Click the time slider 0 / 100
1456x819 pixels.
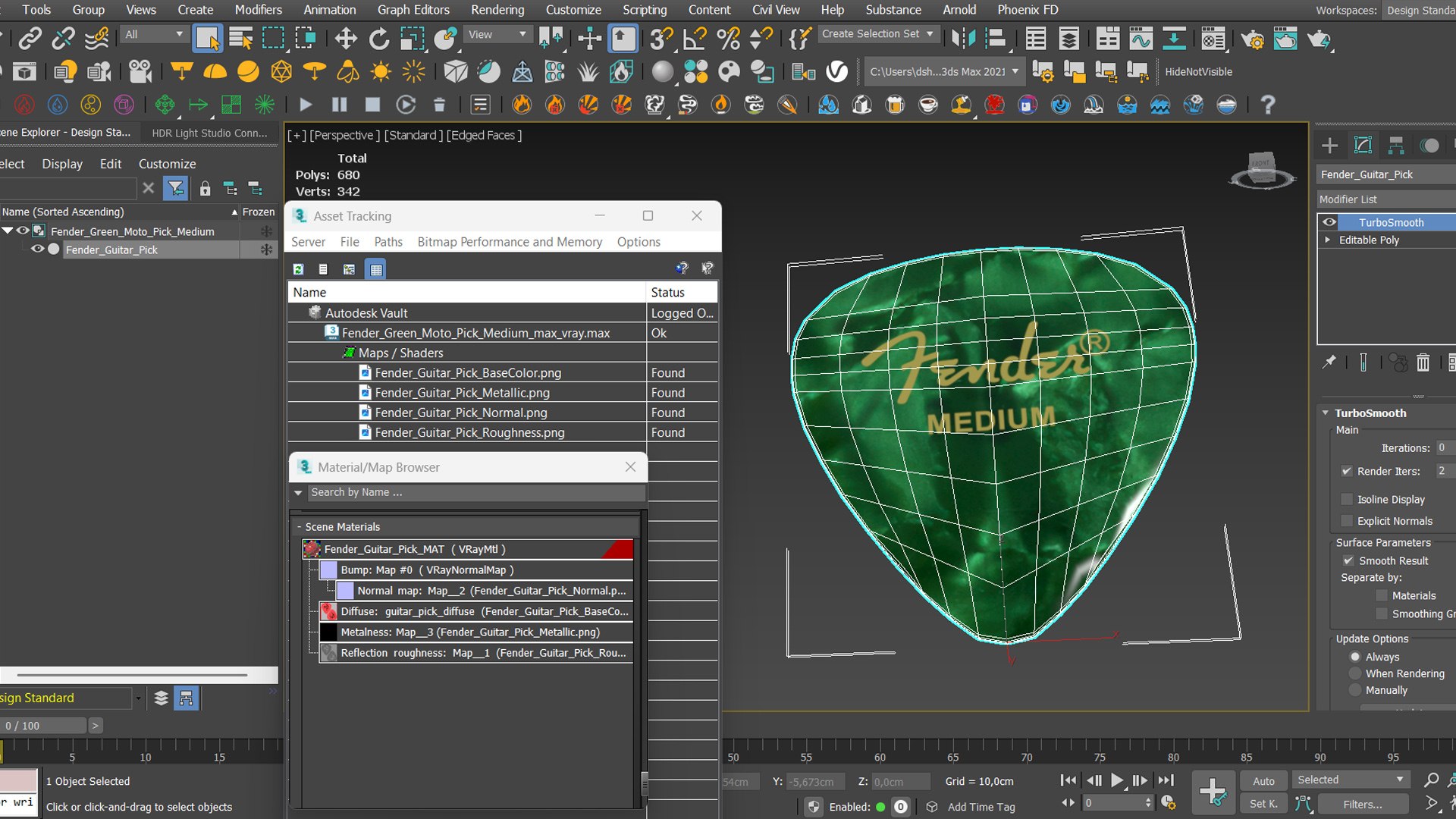coord(43,726)
